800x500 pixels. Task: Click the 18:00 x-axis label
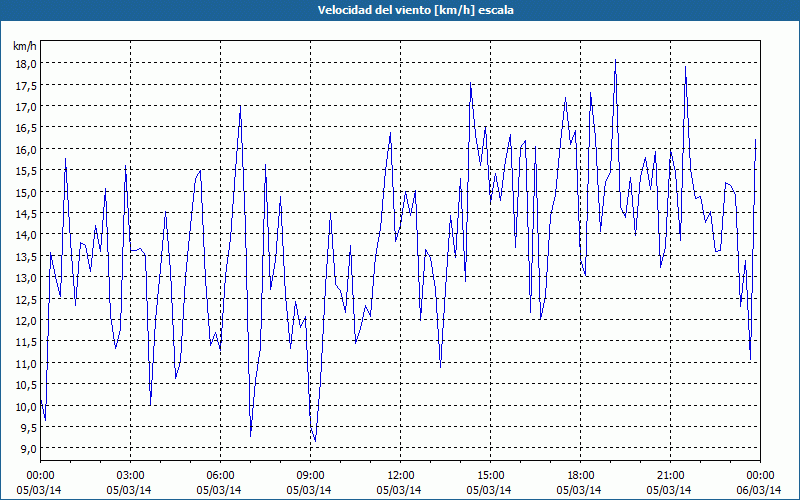[x=580, y=476]
